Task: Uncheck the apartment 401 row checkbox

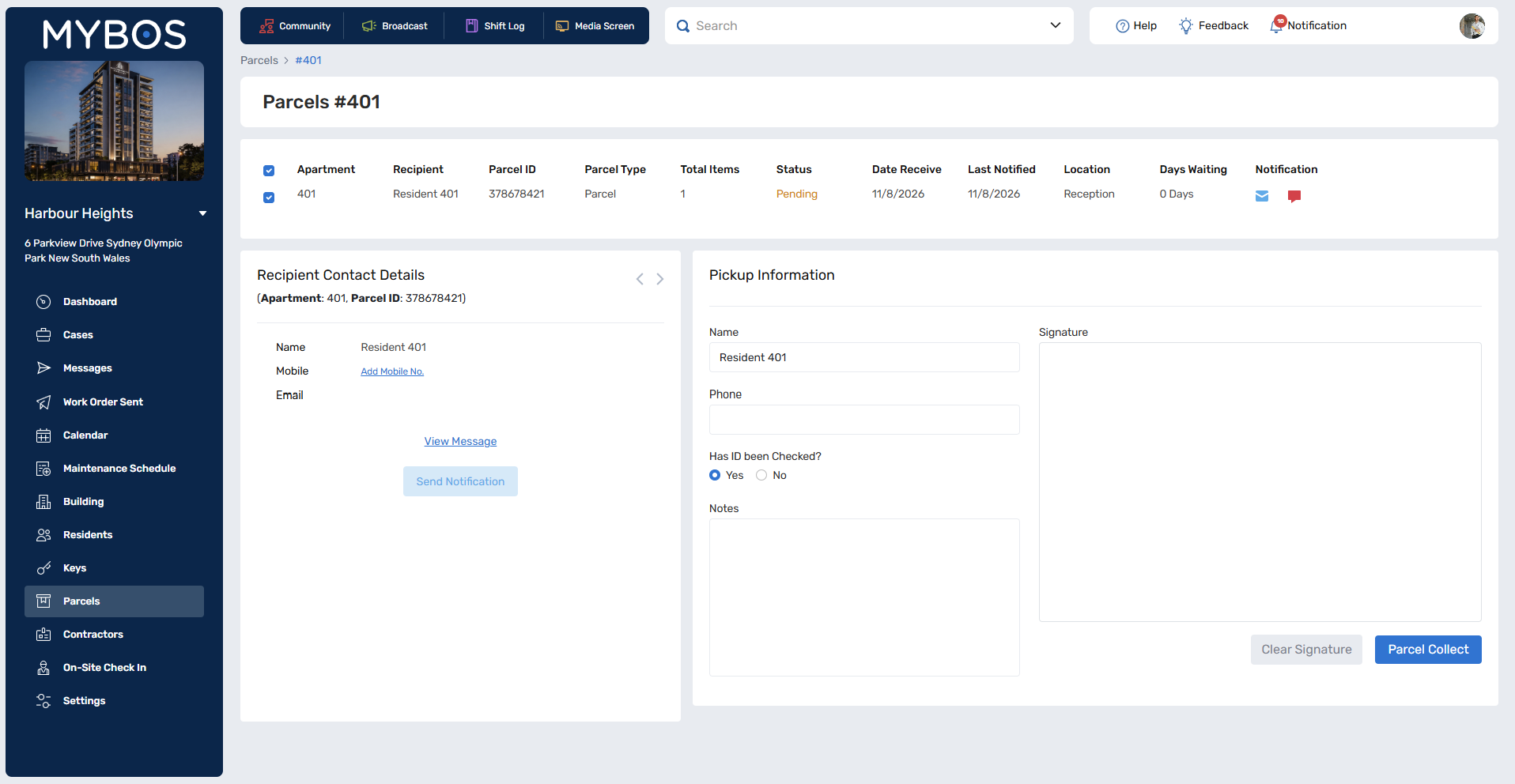Action: pos(269,198)
